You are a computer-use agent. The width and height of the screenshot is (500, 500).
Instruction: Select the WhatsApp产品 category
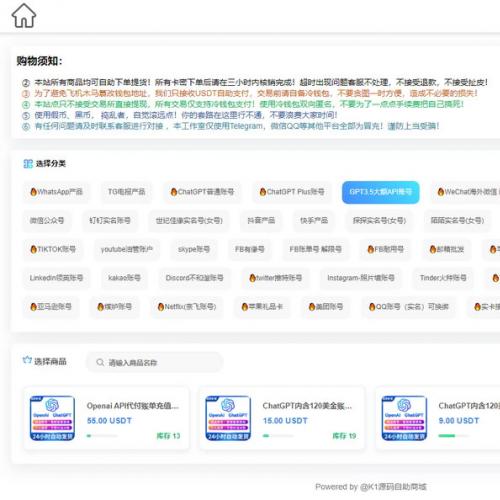coord(56,192)
